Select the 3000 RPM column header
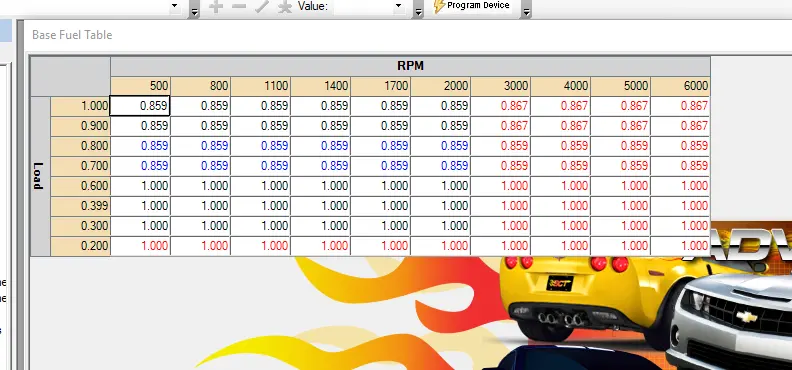Screen dimensions: 792x370 click(x=501, y=86)
